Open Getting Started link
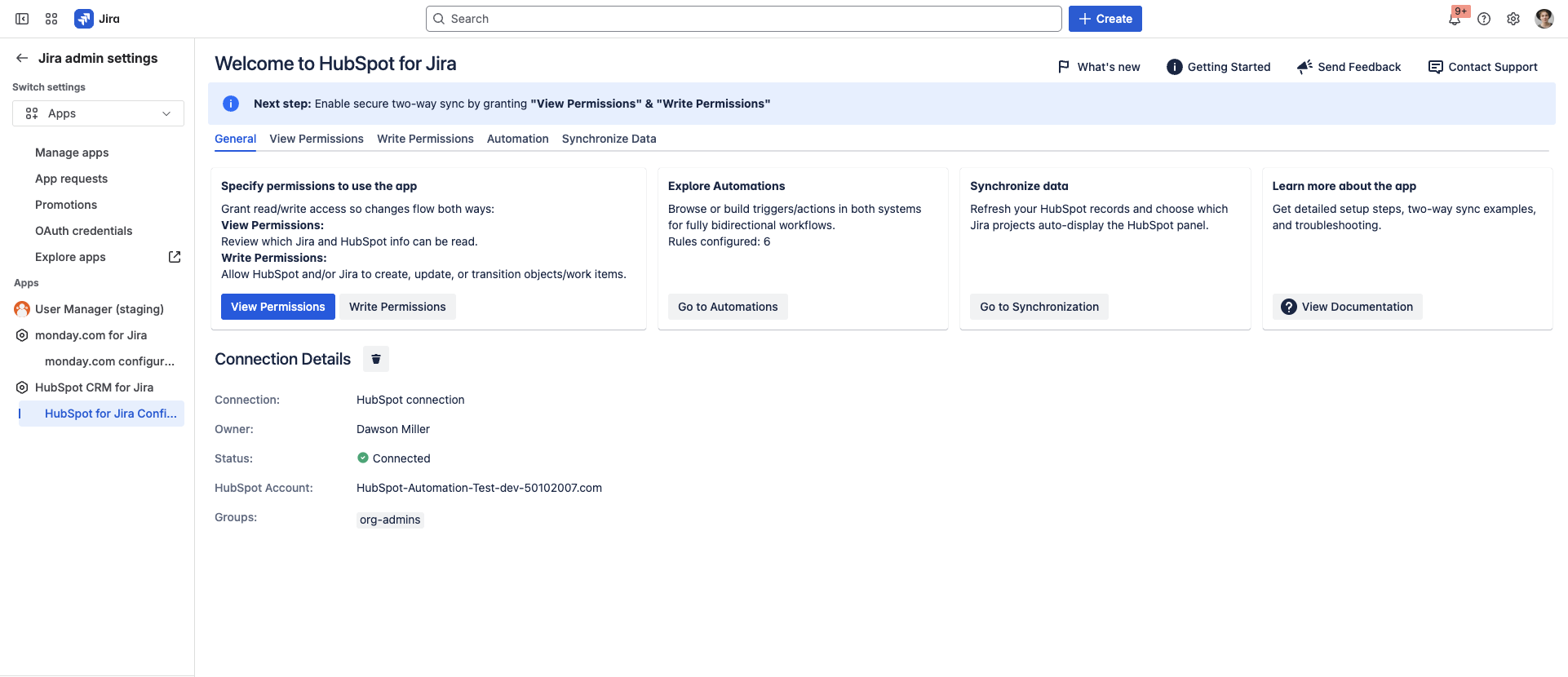1568x677 pixels. tap(1219, 67)
